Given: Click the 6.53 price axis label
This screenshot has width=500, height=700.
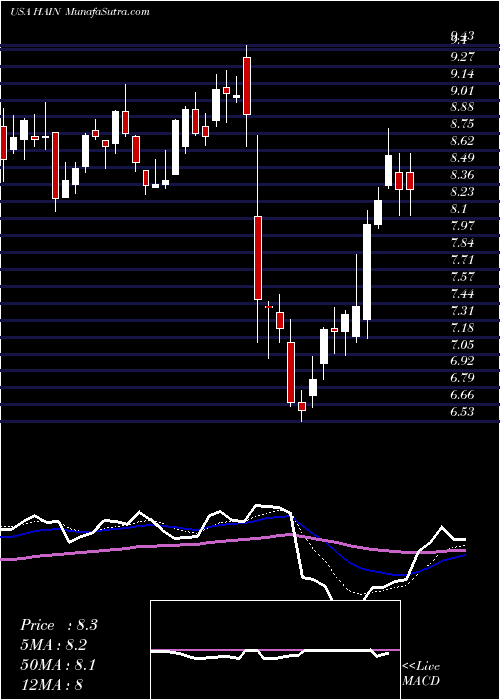Looking at the screenshot, I should pyautogui.click(x=462, y=412).
